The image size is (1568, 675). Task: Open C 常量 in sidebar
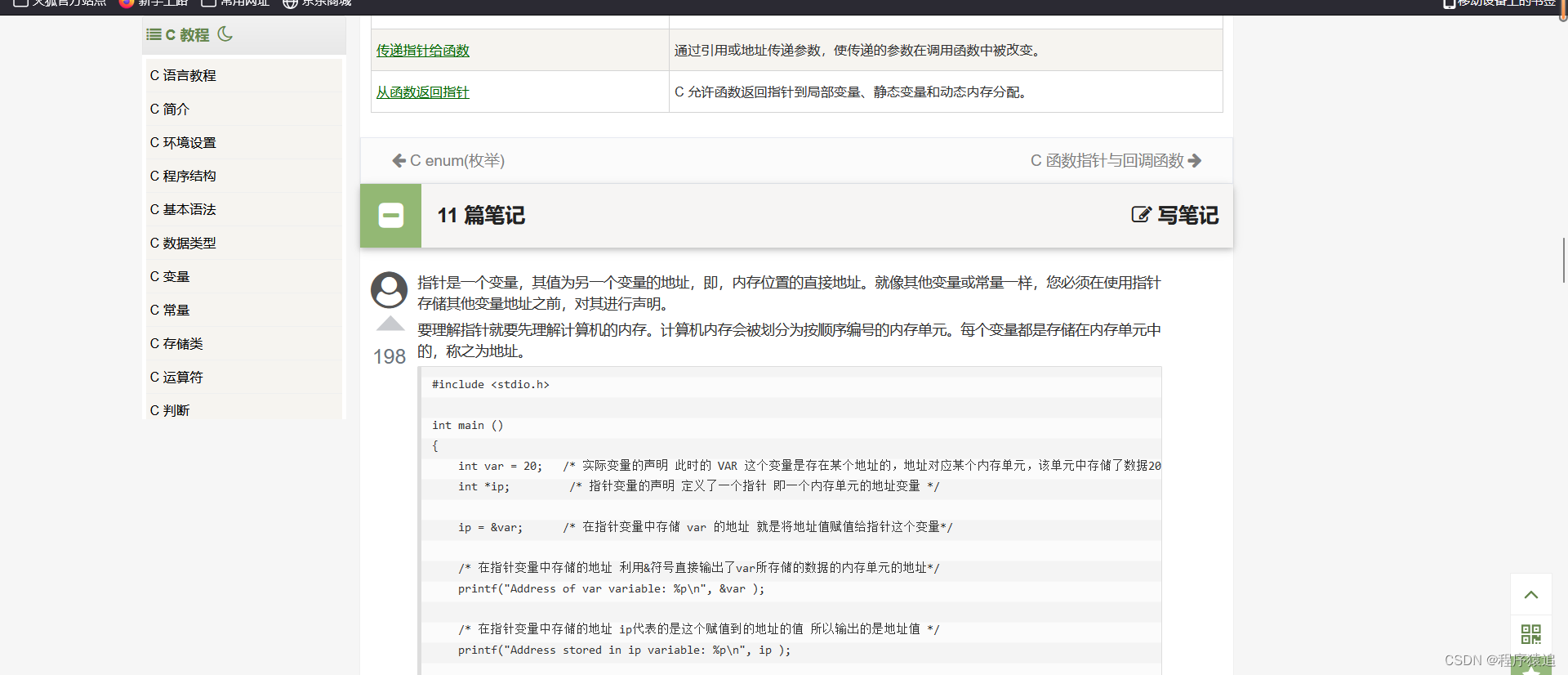(x=244, y=310)
